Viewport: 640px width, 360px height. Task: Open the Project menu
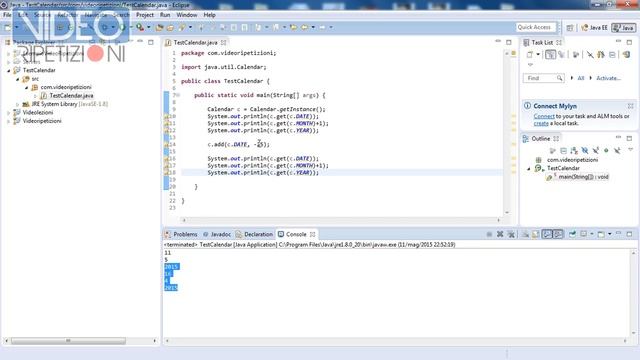[145, 15]
